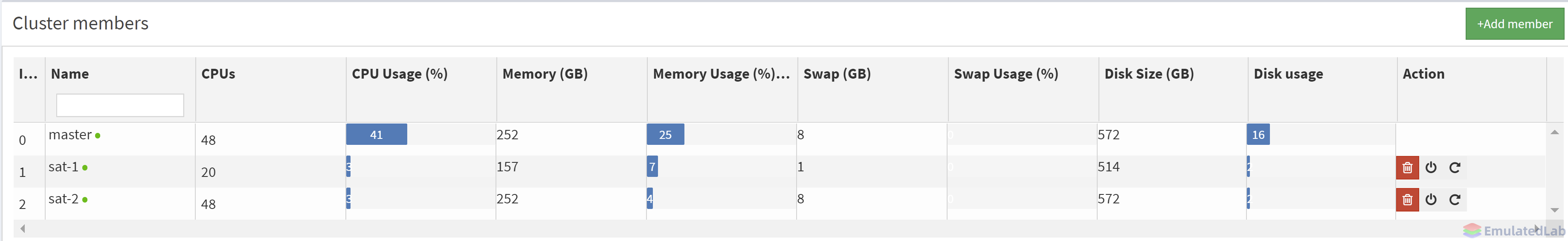
Task: Delete the sat-1 cluster member
Action: point(1407,168)
